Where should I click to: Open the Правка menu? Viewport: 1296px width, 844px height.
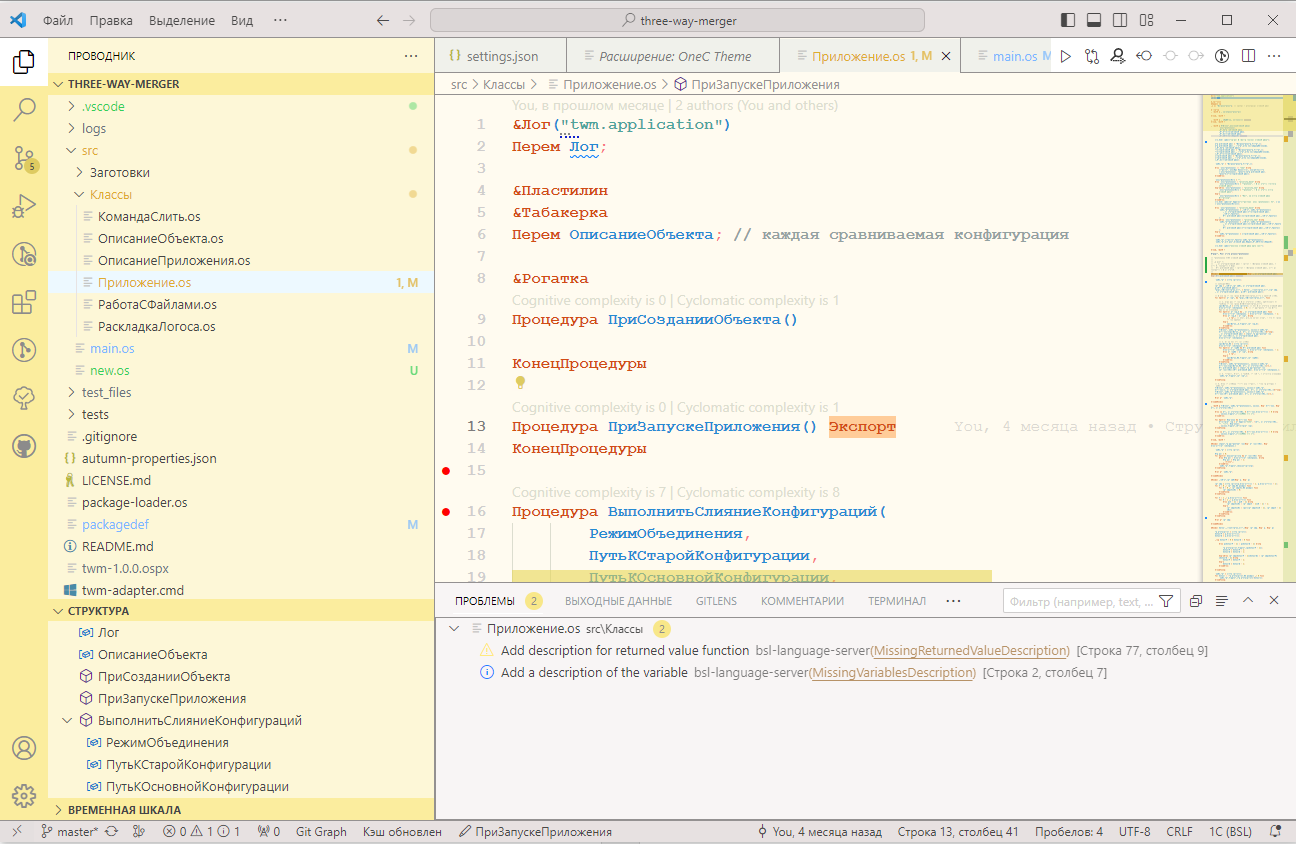(x=110, y=20)
